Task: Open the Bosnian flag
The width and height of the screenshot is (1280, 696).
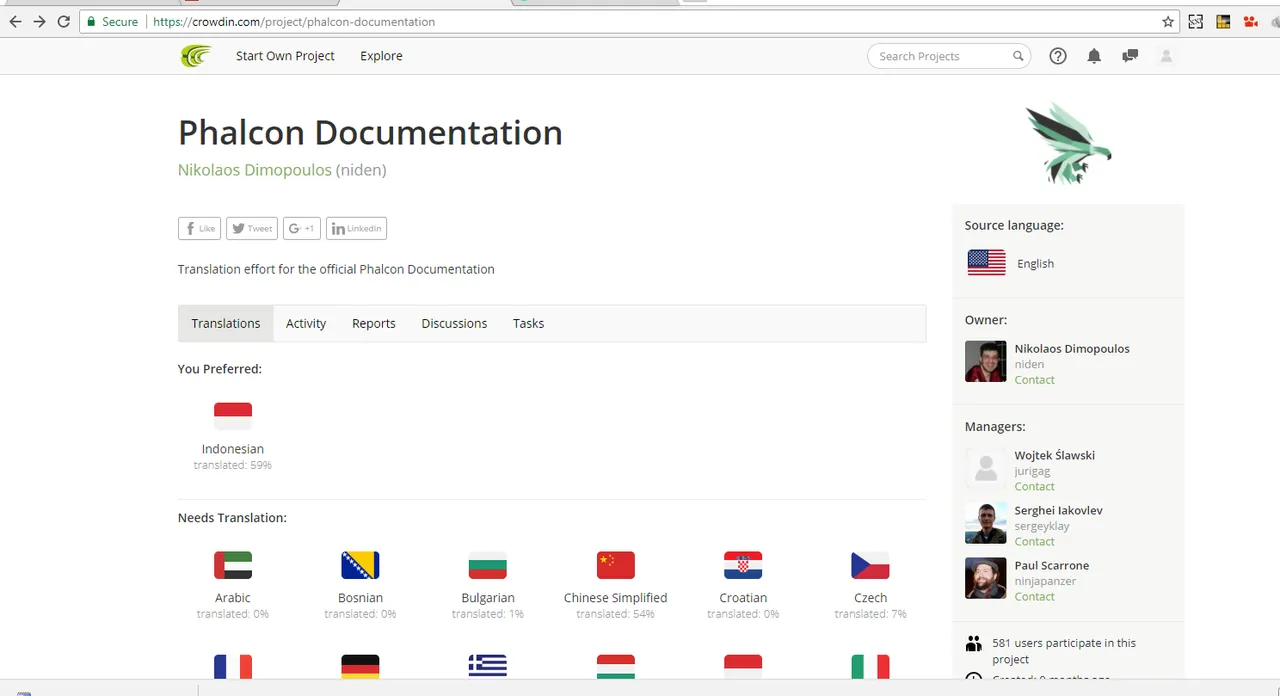Action: point(360,565)
